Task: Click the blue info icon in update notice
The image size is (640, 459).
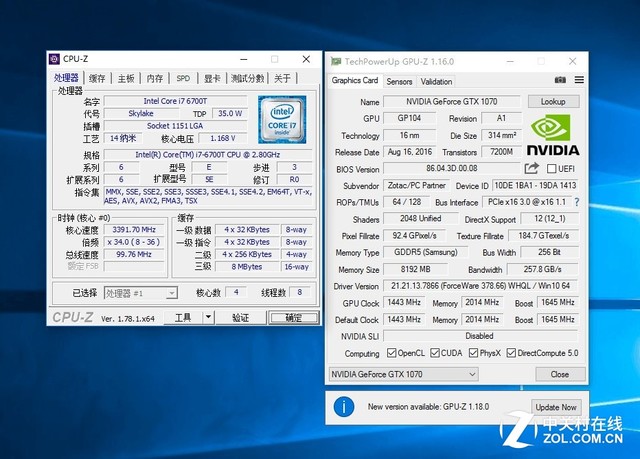Action: (x=344, y=407)
